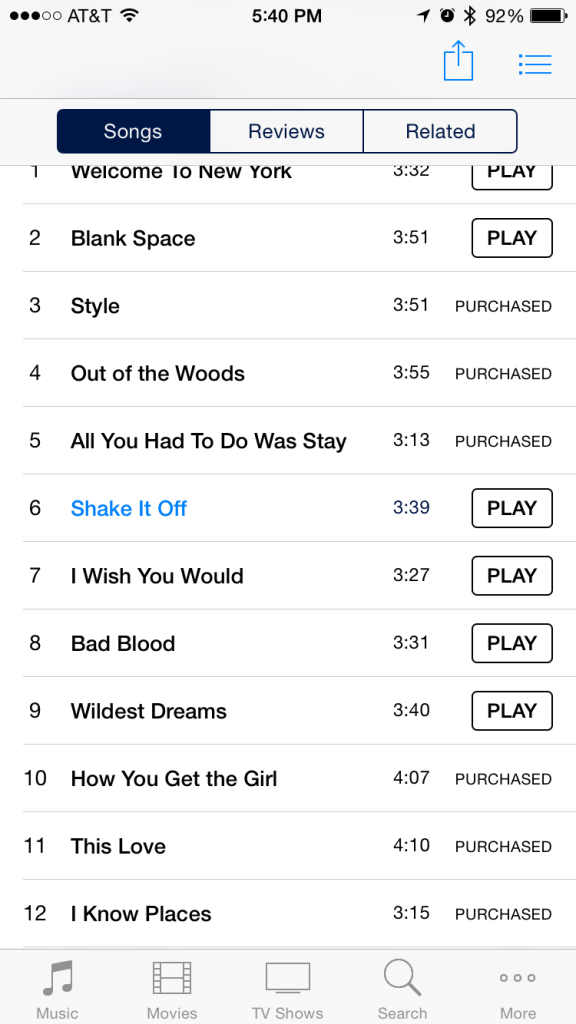Play the Blank Space track
The image size is (576, 1024).
[512, 238]
